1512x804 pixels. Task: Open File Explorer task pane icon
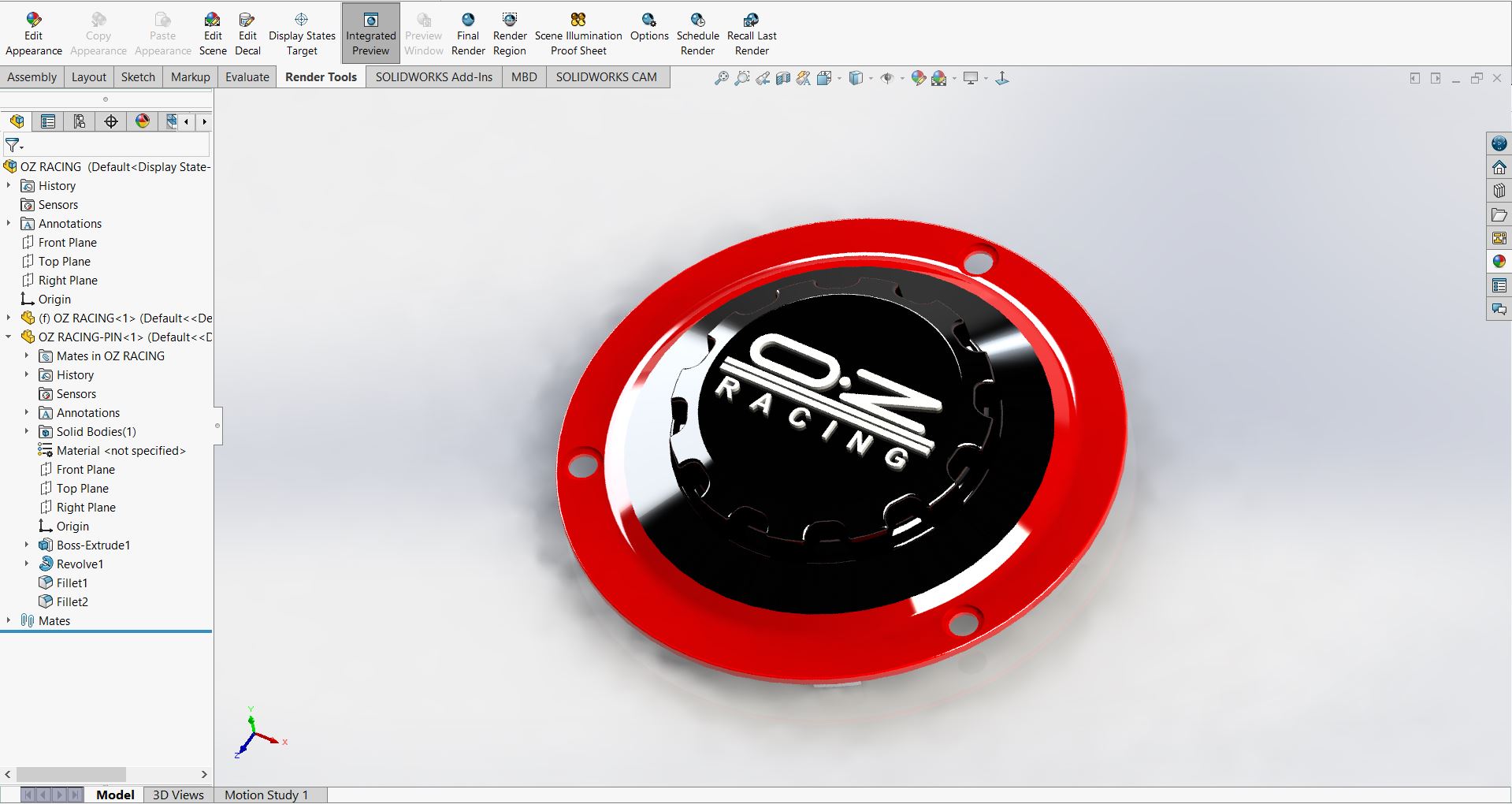[1499, 214]
